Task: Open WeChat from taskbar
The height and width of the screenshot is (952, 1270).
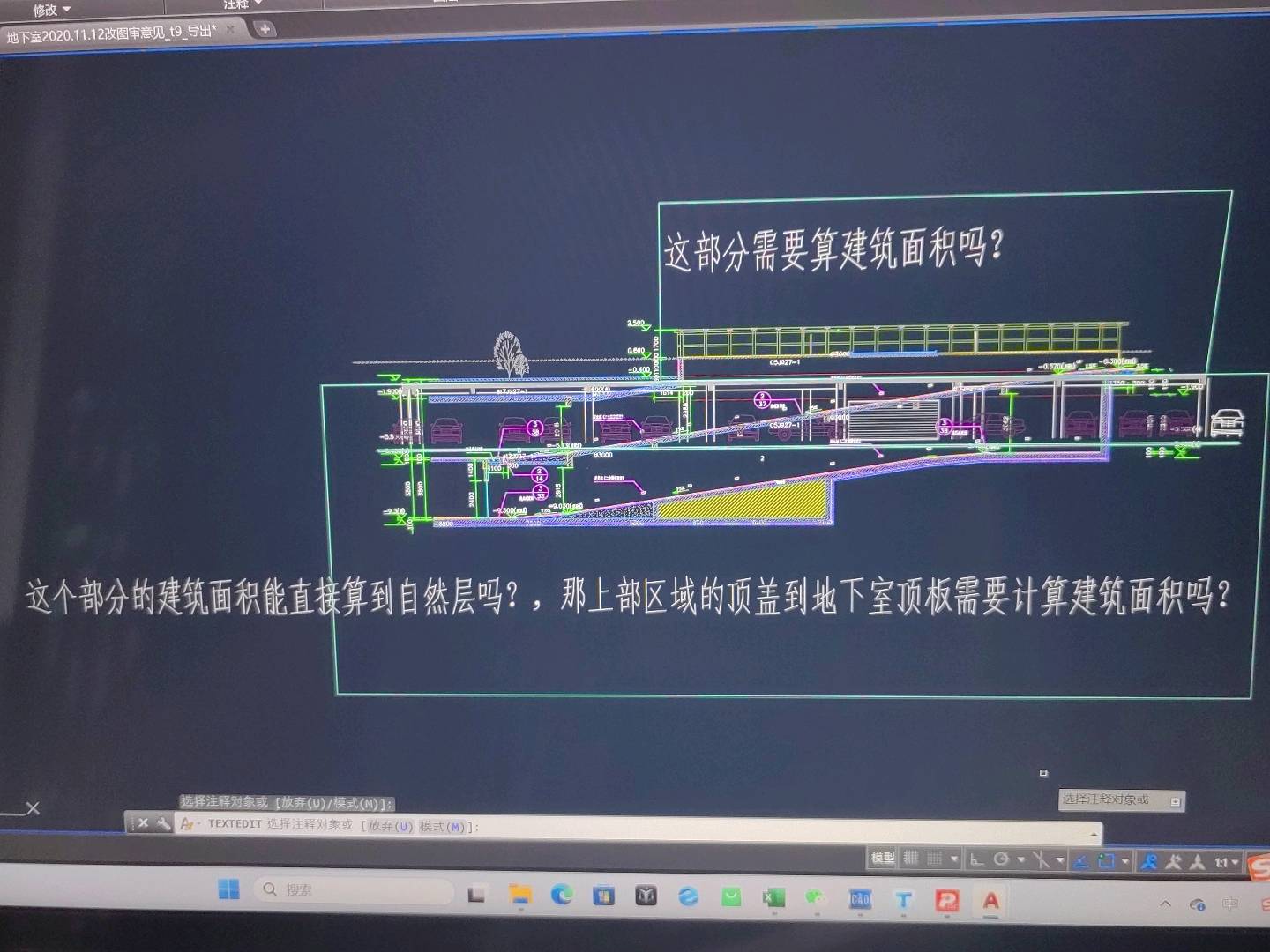Action: coord(816,898)
